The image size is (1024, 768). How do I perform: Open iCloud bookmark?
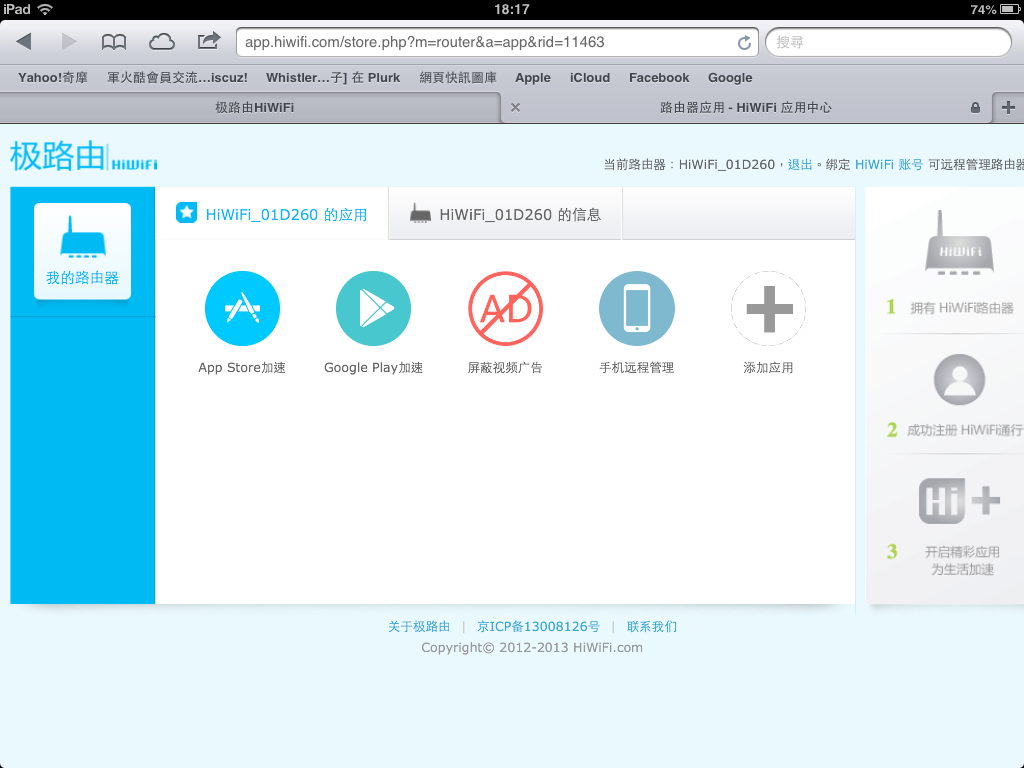[x=590, y=78]
